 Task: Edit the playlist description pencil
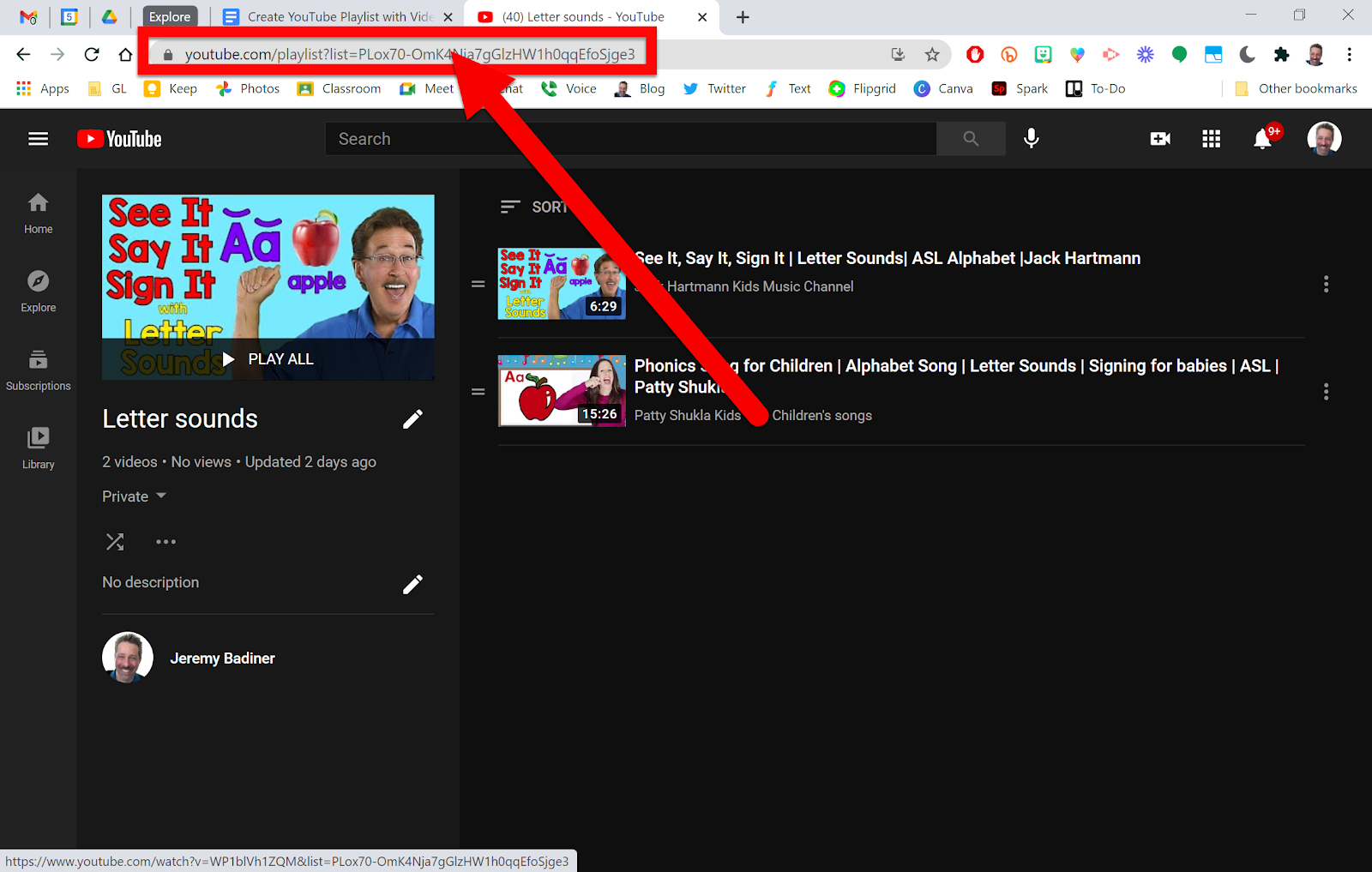tap(412, 585)
